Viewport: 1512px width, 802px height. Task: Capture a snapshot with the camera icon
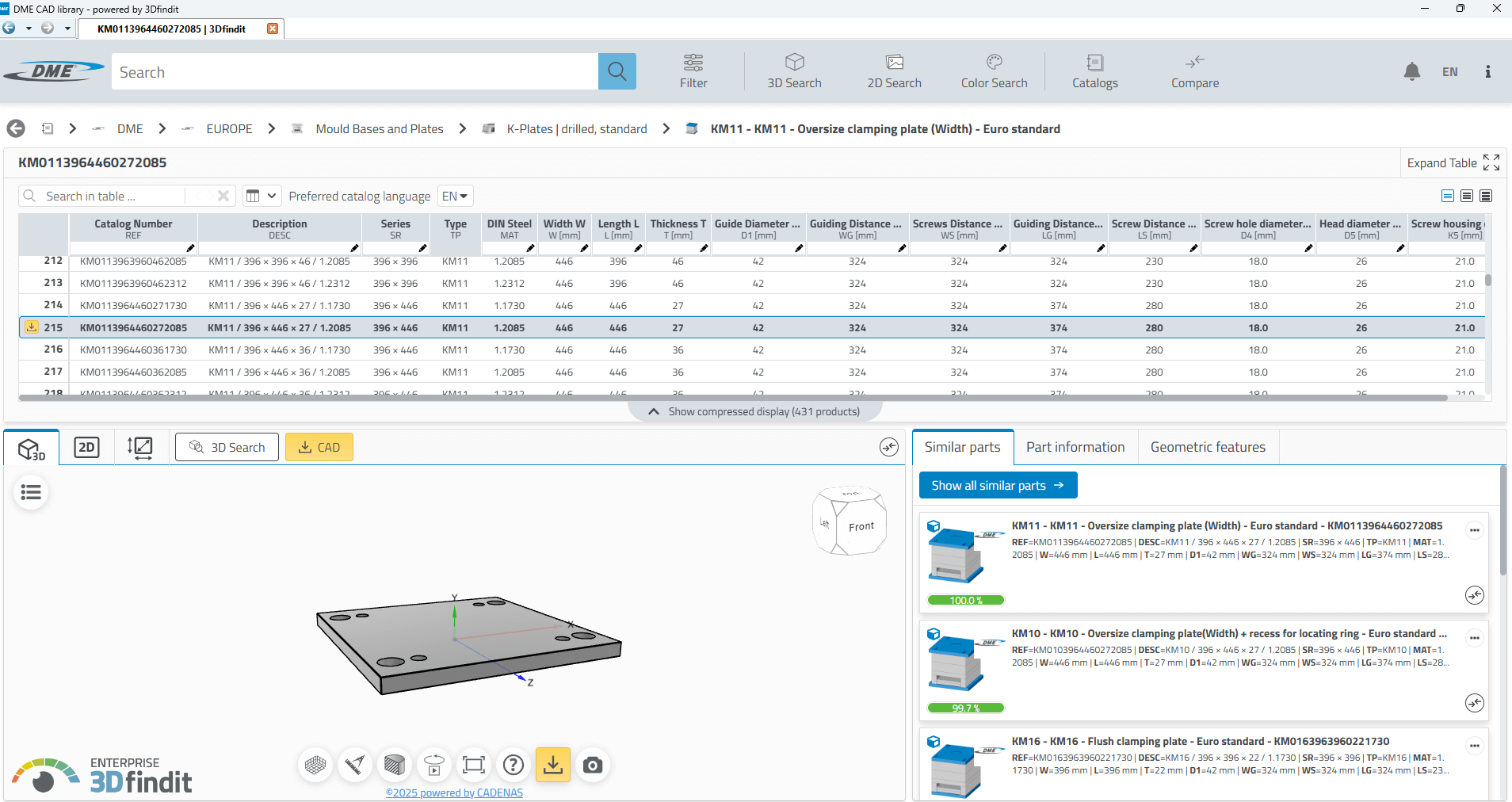[x=593, y=765]
